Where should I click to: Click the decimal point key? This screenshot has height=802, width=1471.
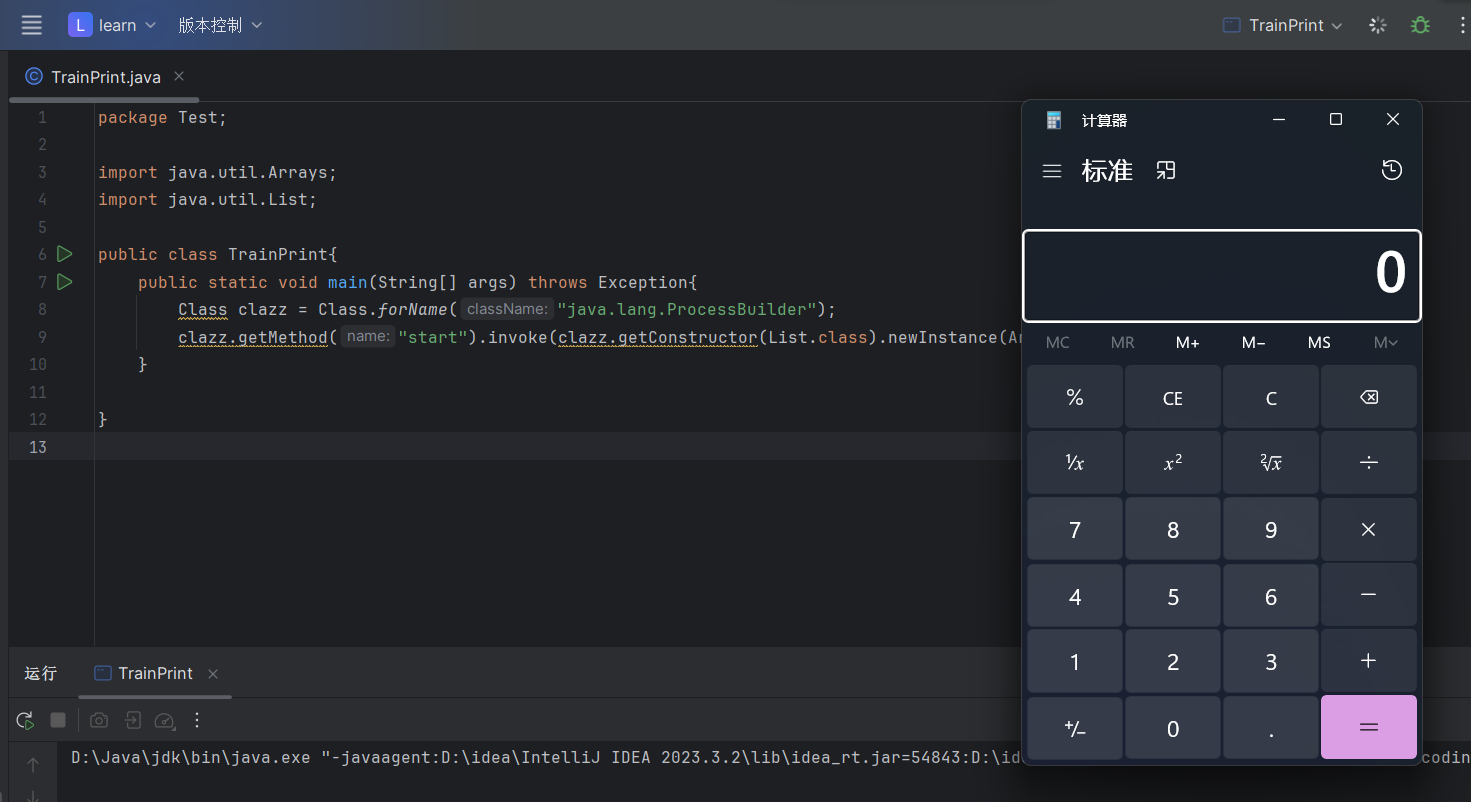(x=1271, y=728)
